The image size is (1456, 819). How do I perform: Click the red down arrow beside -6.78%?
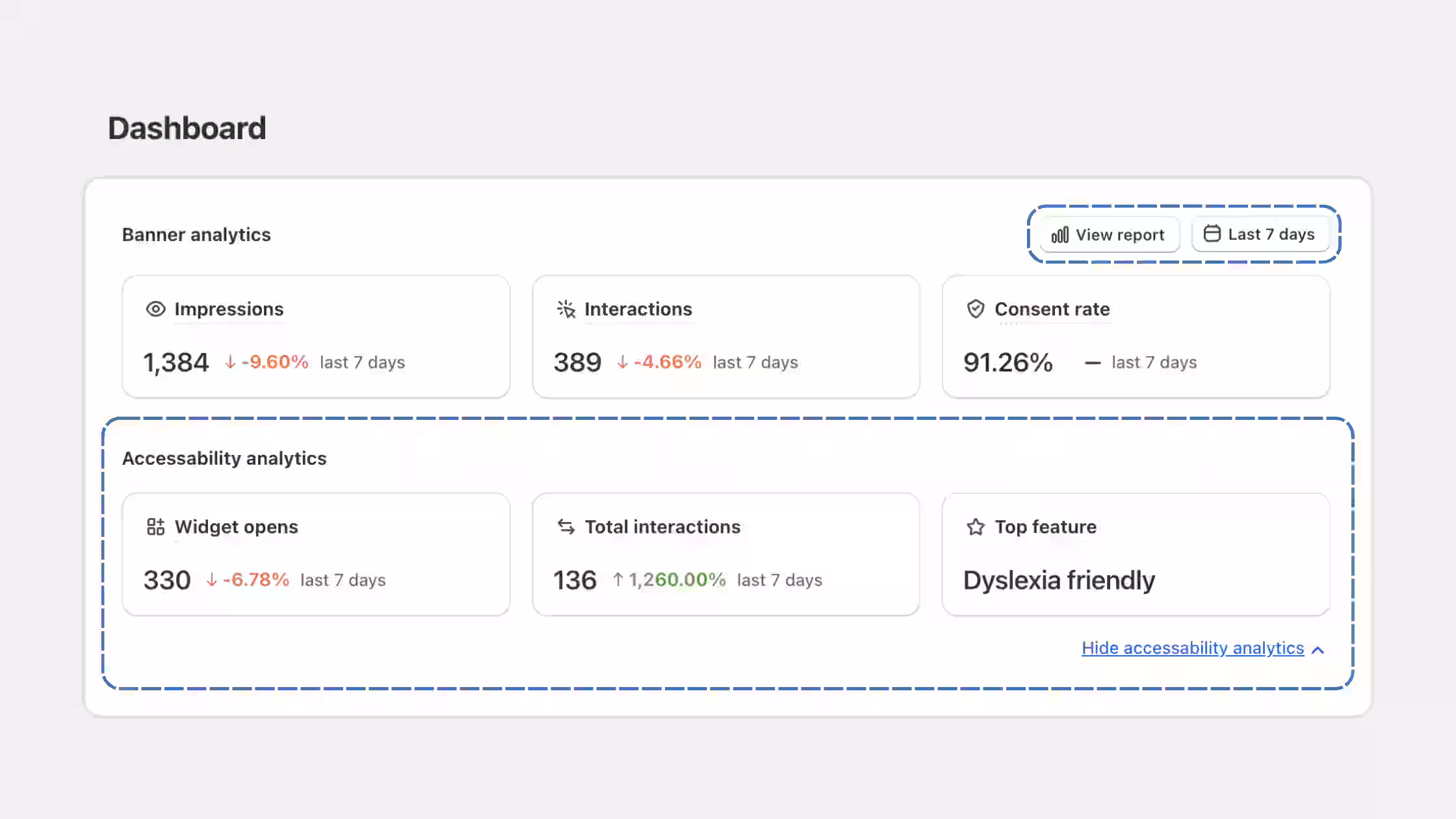click(x=211, y=580)
